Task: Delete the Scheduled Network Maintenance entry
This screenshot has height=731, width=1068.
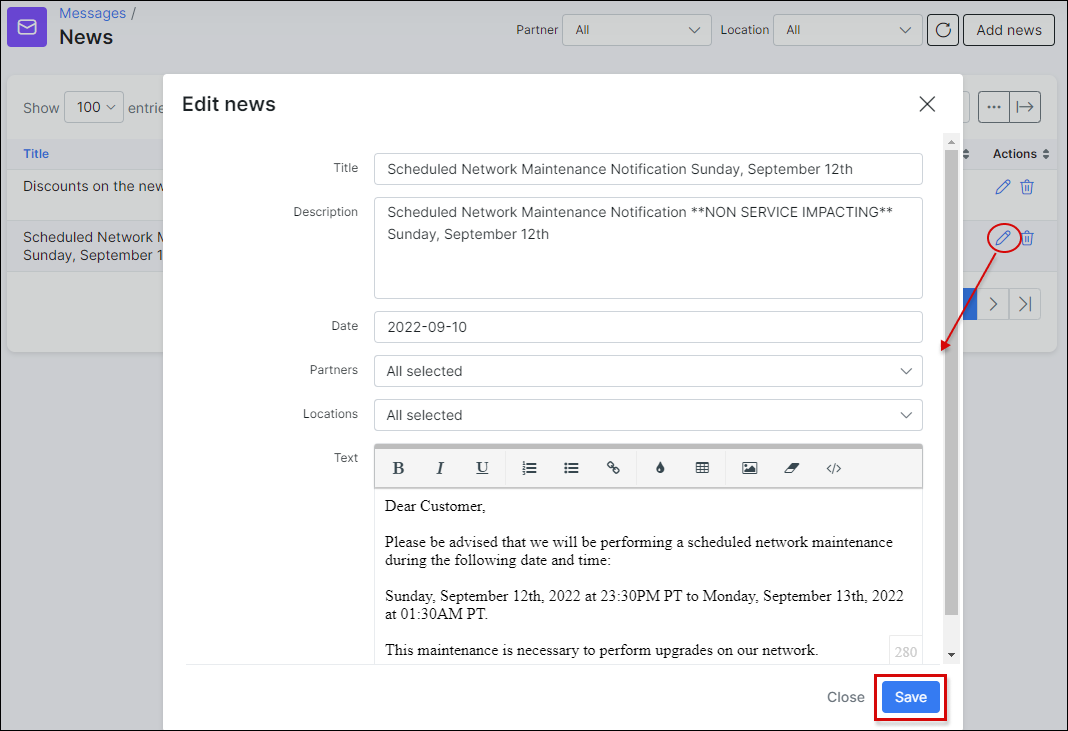Action: tap(1028, 238)
